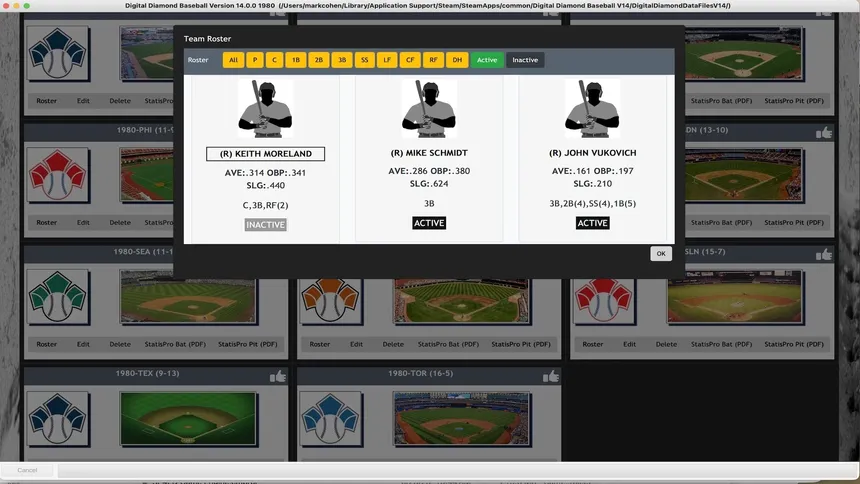Click Delete on the orange-logo team card
860x484 pixels.
(x=393, y=344)
